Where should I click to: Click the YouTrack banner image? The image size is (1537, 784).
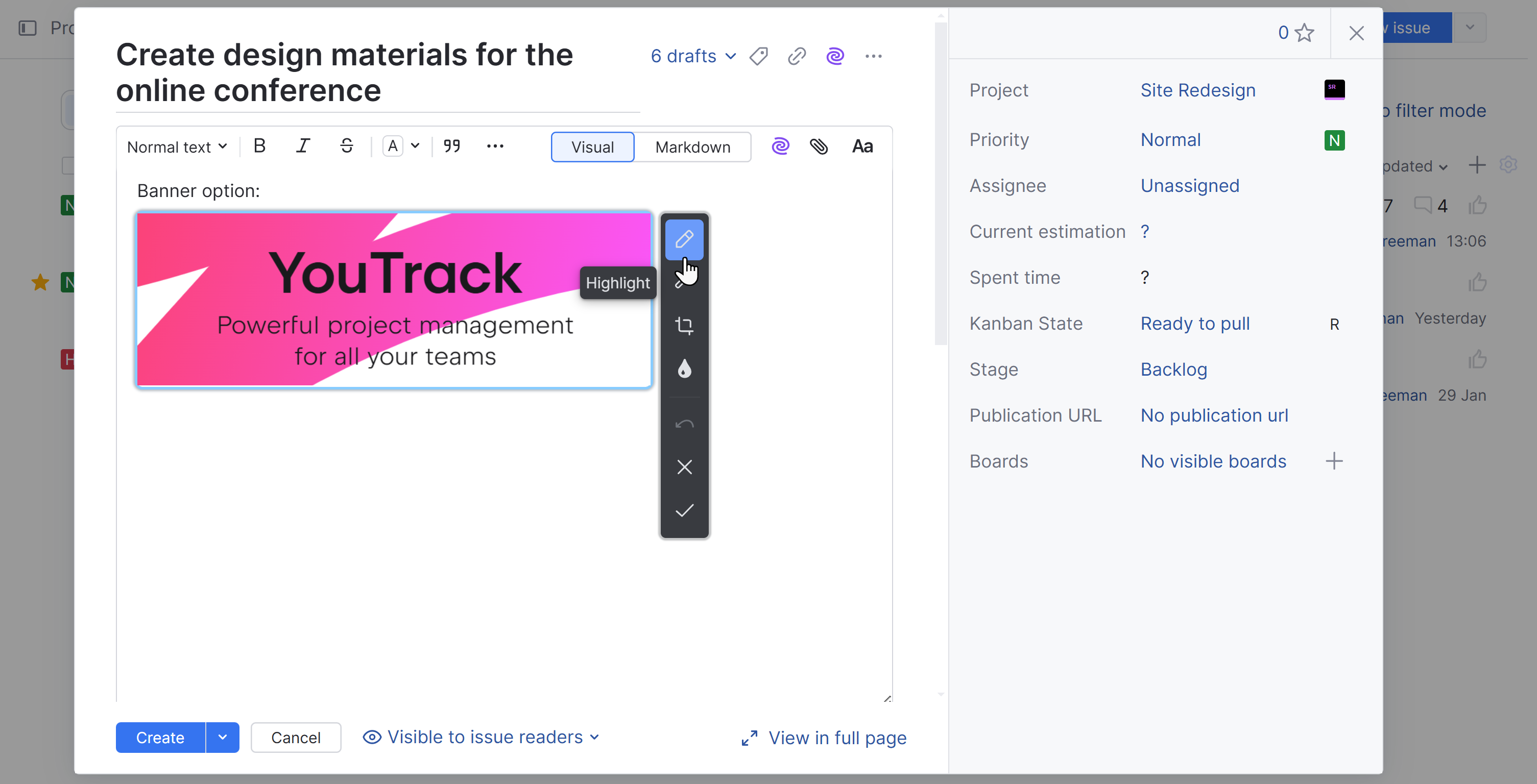tap(394, 300)
